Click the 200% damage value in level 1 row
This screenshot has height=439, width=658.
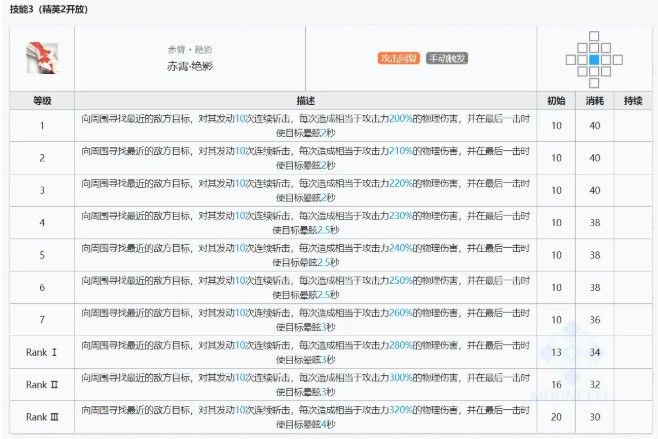(401, 118)
